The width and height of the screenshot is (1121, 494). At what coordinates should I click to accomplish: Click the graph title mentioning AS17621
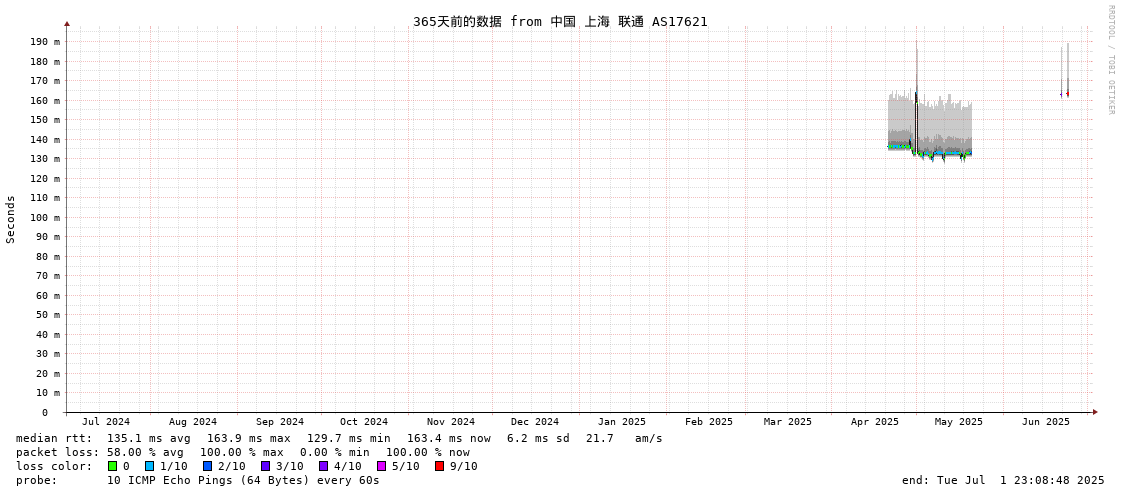click(x=560, y=21)
